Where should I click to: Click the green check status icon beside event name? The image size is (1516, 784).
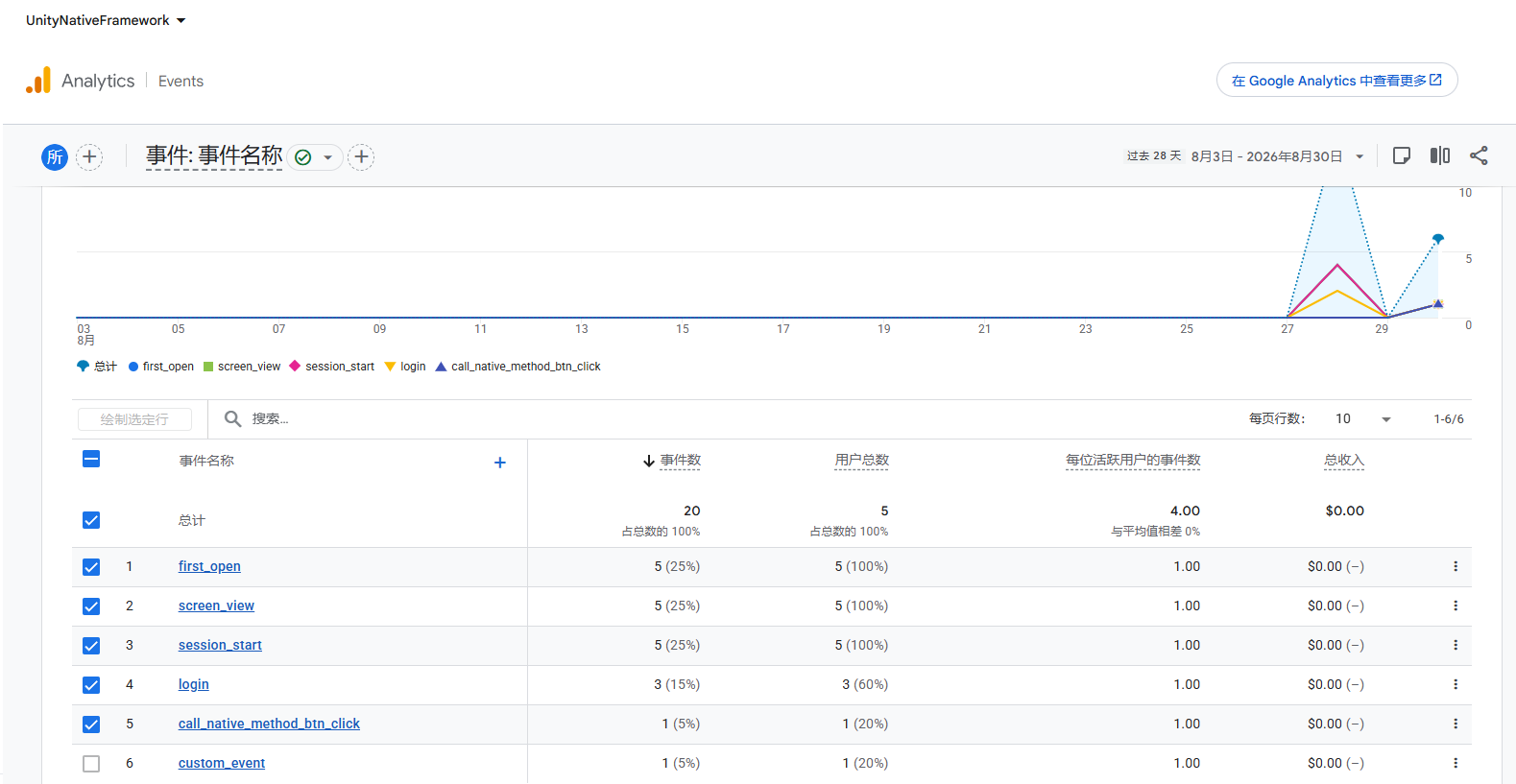pyautogui.click(x=303, y=157)
